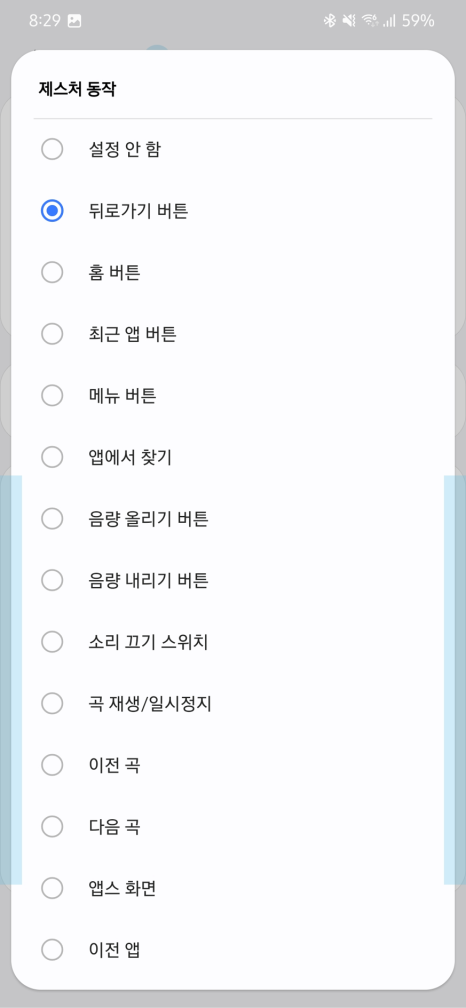Tap the Wi-Fi status icon
This screenshot has width=466, height=1008.
coord(369,21)
